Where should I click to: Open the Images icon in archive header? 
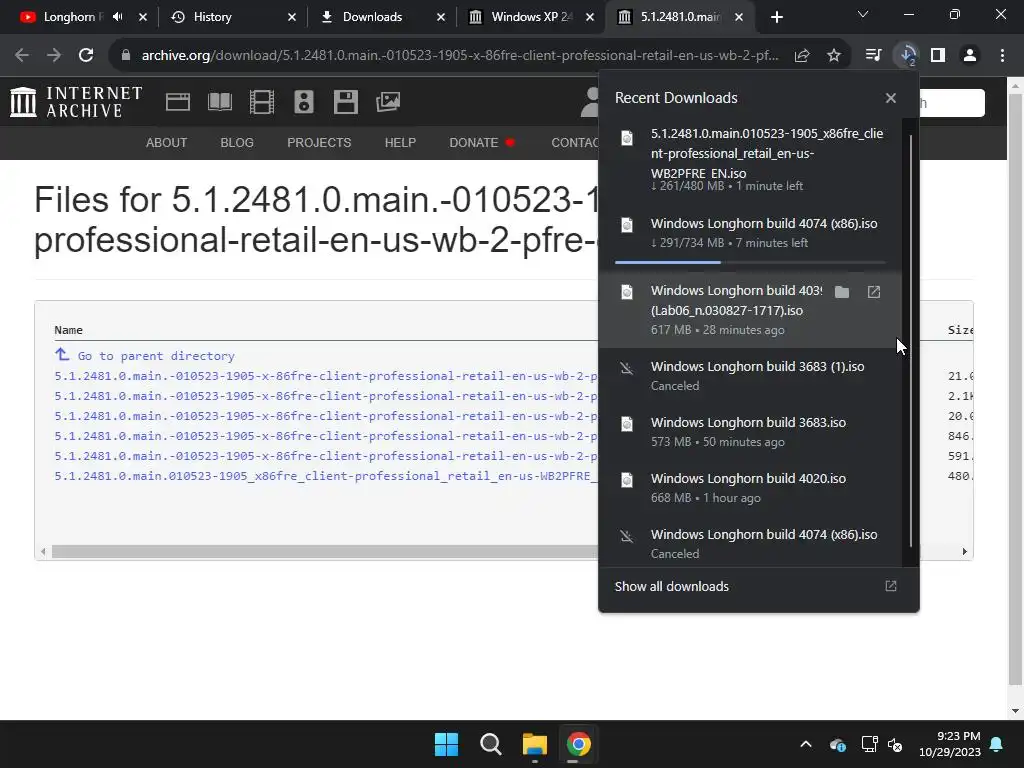click(x=388, y=102)
